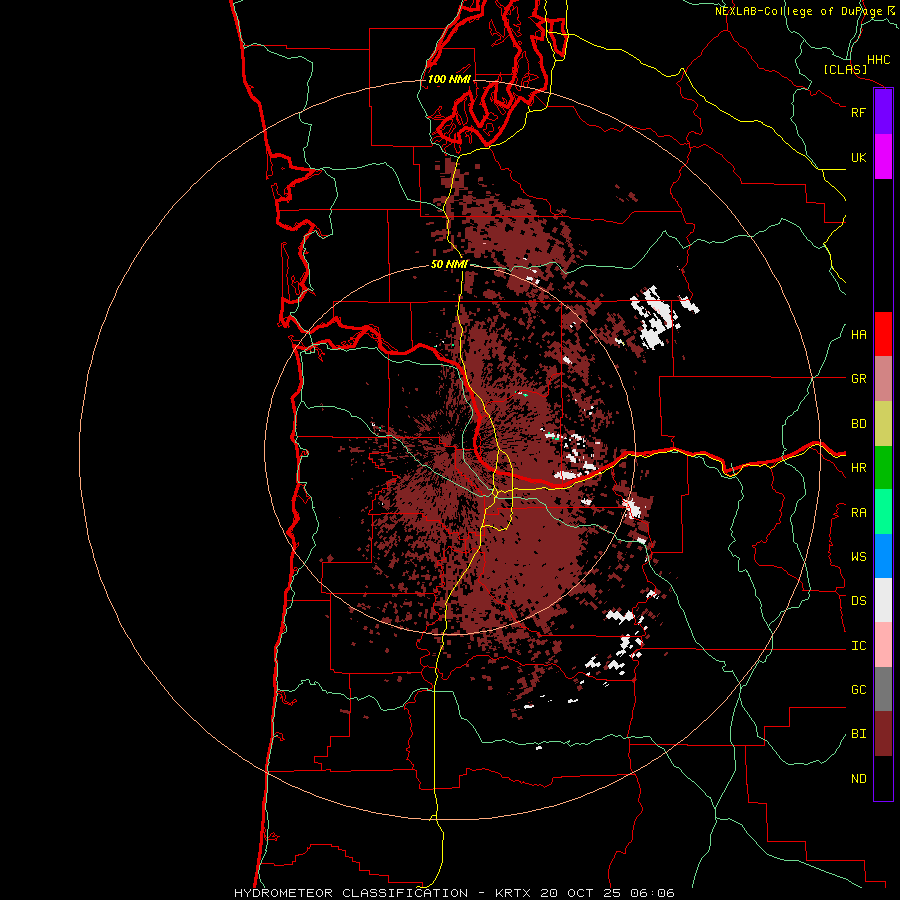
Task: Click the 50 NMI range ring label
Action: [x=449, y=264]
